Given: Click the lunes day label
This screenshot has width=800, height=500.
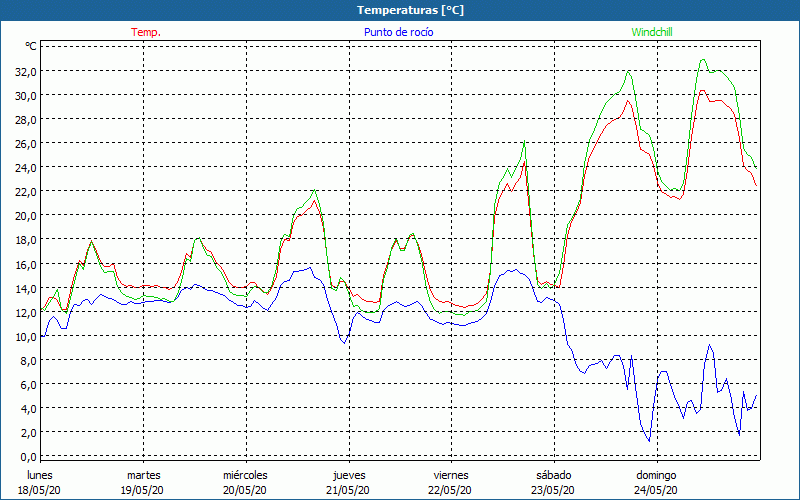Looking at the screenshot, I should [x=40, y=475].
